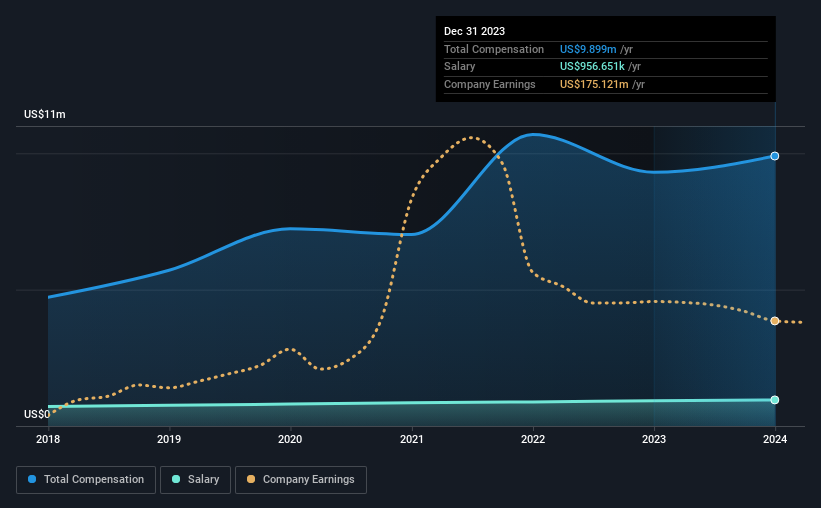The height and width of the screenshot is (508, 821).
Task: Click the US$956.651k salary value
Action: [x=592, y=67]
